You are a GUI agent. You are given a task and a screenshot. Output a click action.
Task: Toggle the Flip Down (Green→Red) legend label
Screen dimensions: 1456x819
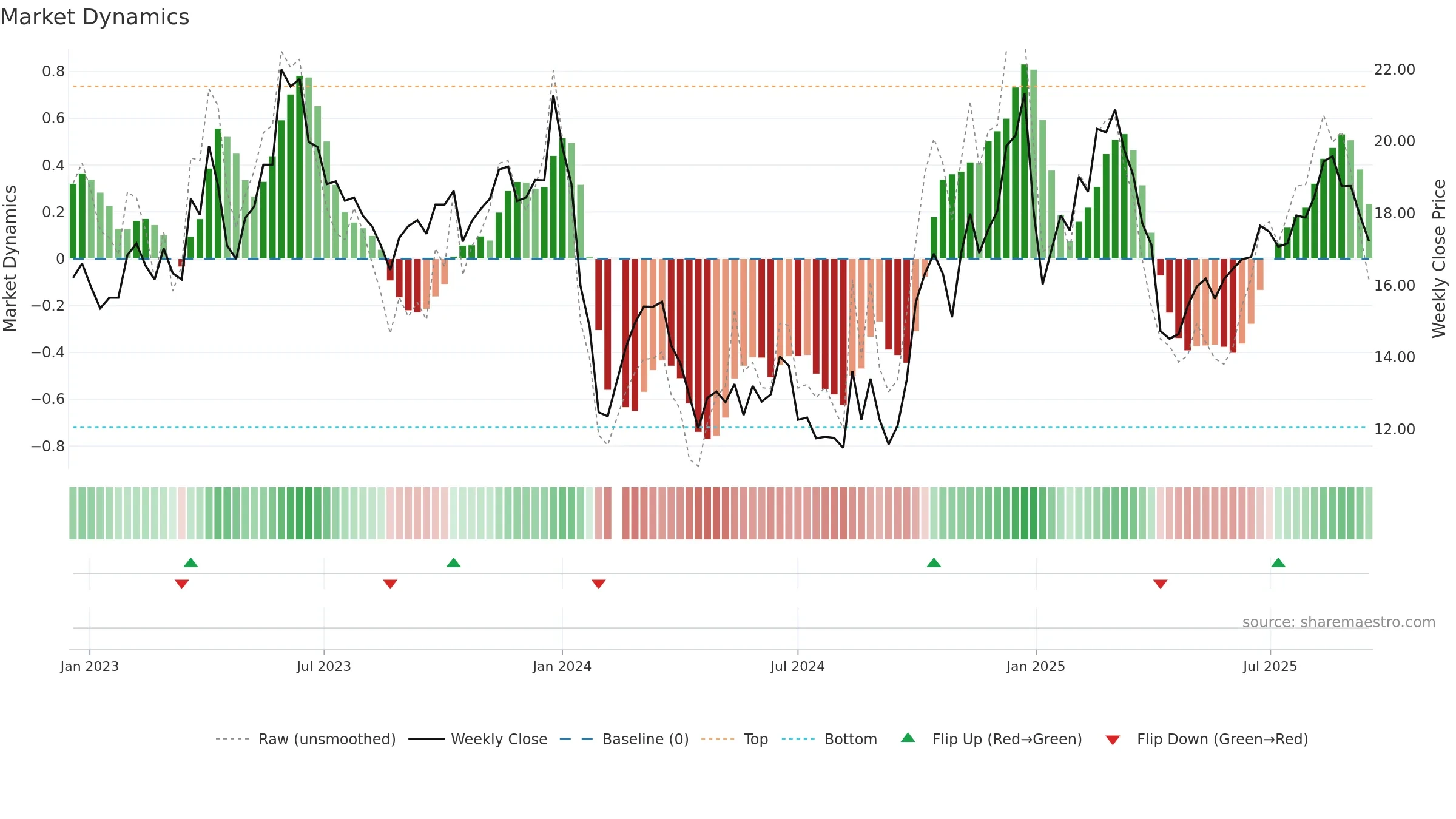tap(1222, 739)
